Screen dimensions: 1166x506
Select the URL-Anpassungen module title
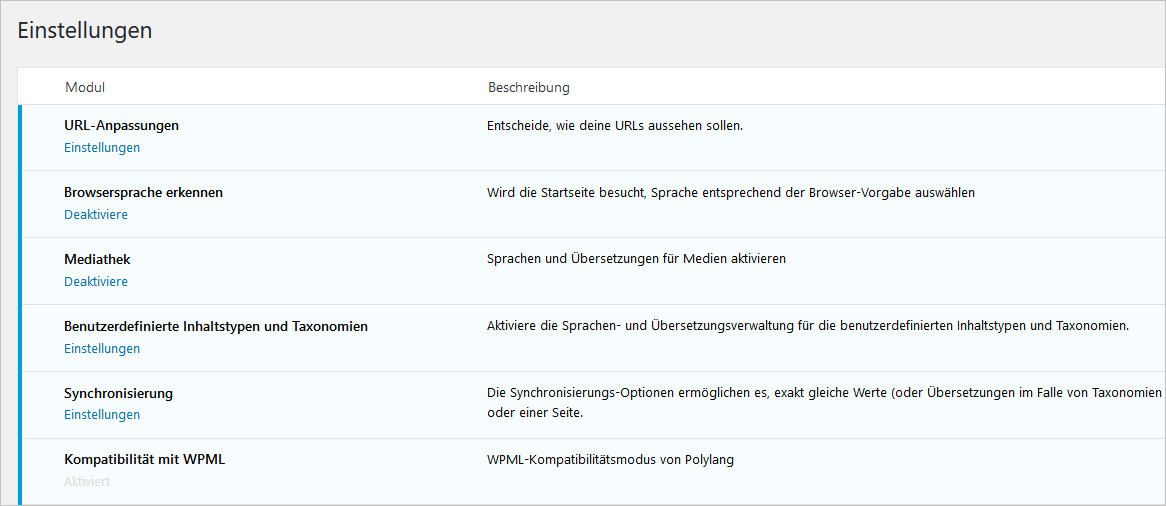122,126
